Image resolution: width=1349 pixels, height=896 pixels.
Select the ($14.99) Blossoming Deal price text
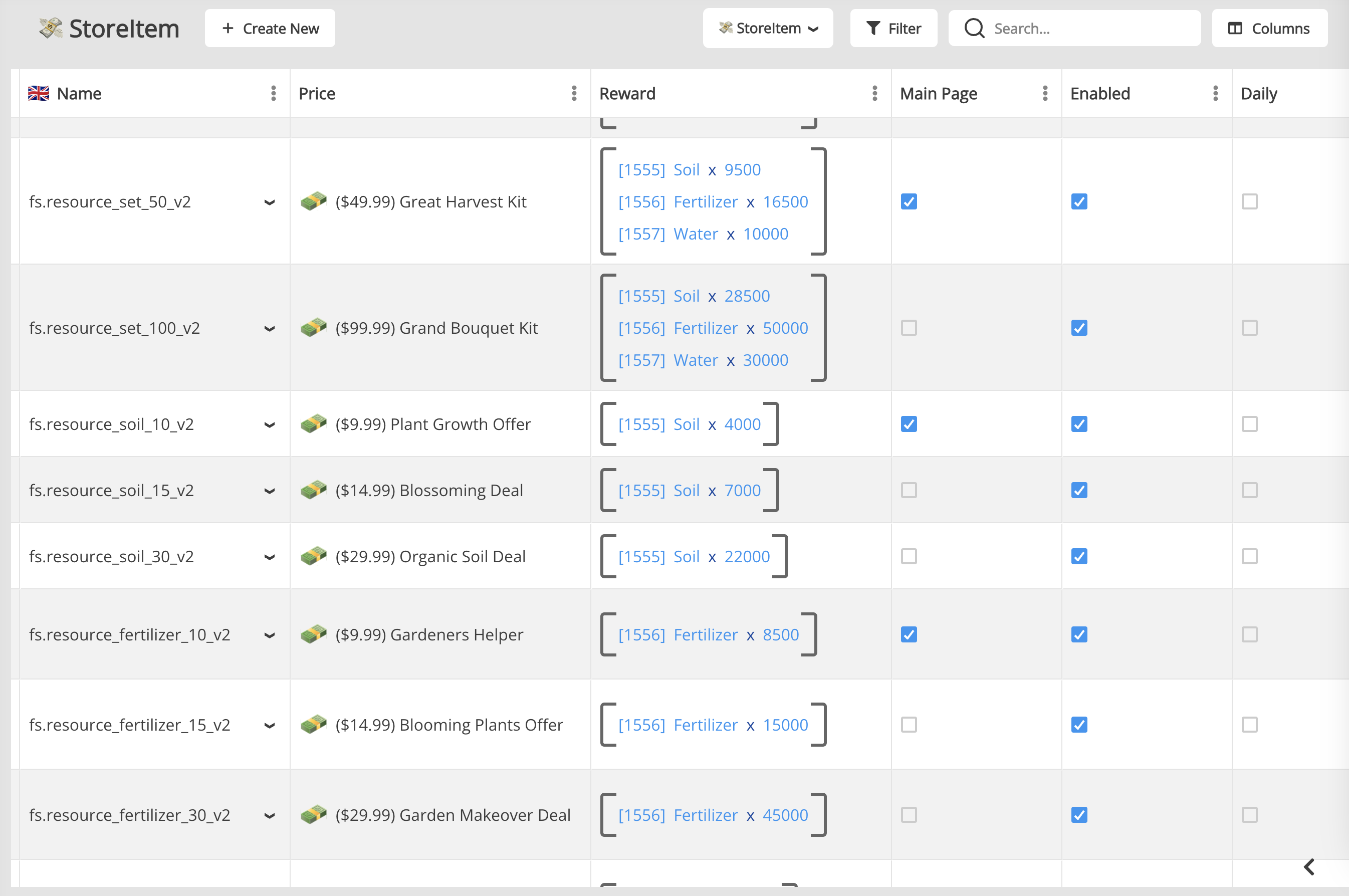429,490
